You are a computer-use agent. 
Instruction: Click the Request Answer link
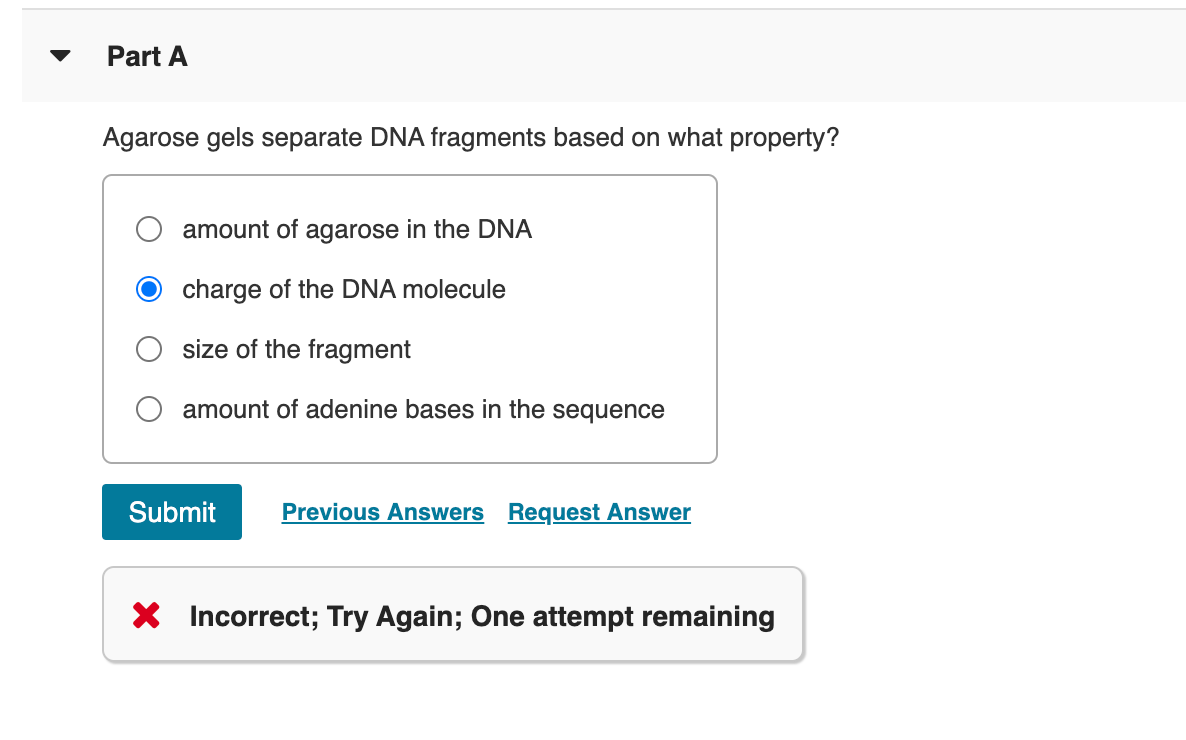599,512
